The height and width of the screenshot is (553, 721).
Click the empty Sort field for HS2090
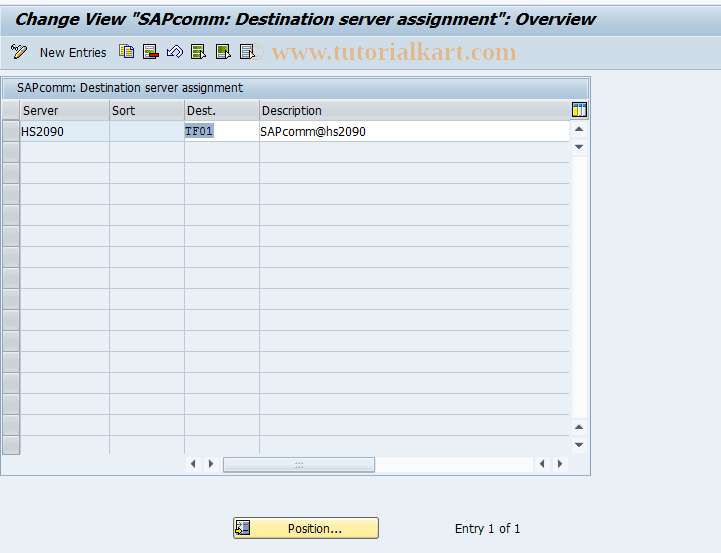pyautogui.click(x=147, y=131)
